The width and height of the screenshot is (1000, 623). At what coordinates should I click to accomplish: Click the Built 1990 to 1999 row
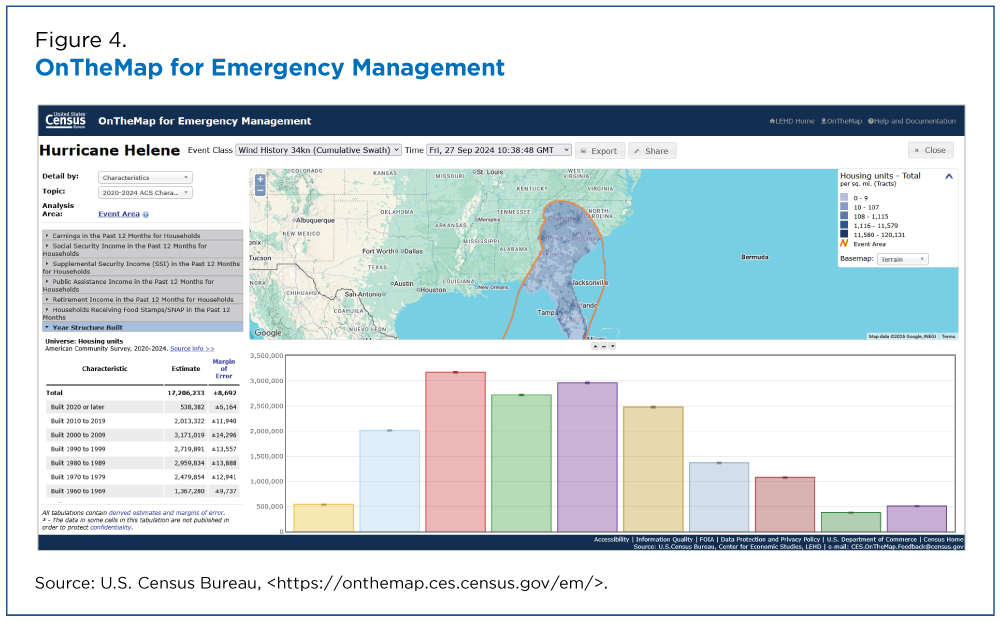pyautogui.click(x=142, y=449)
